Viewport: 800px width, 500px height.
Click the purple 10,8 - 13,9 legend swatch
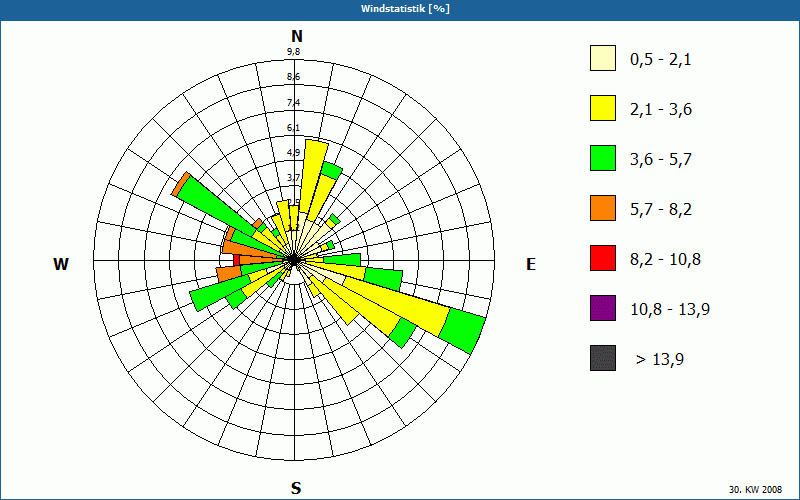click(603, 308)
